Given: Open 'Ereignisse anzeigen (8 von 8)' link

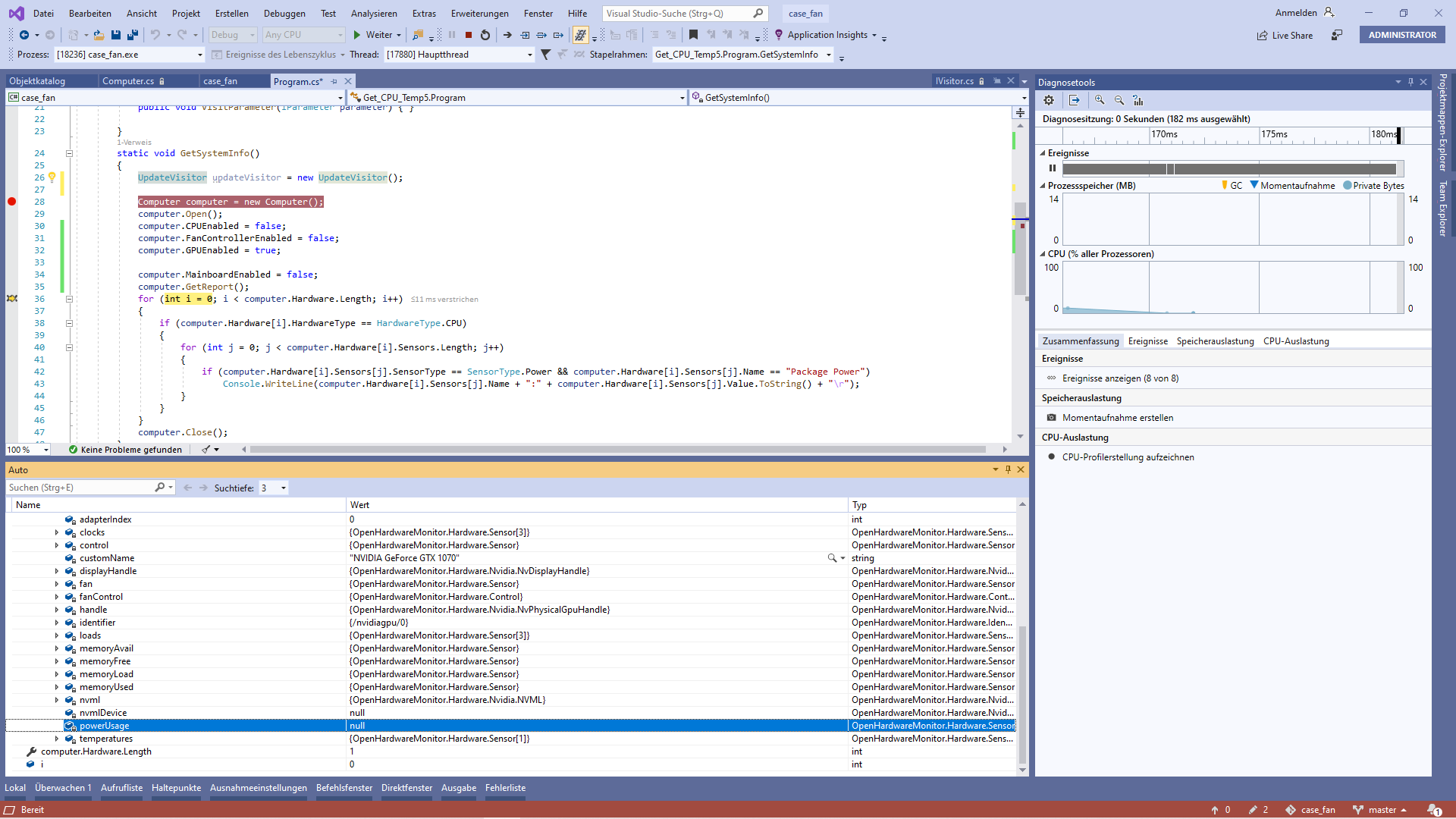Looking at the screenshot, I should tap(1119, 378).
